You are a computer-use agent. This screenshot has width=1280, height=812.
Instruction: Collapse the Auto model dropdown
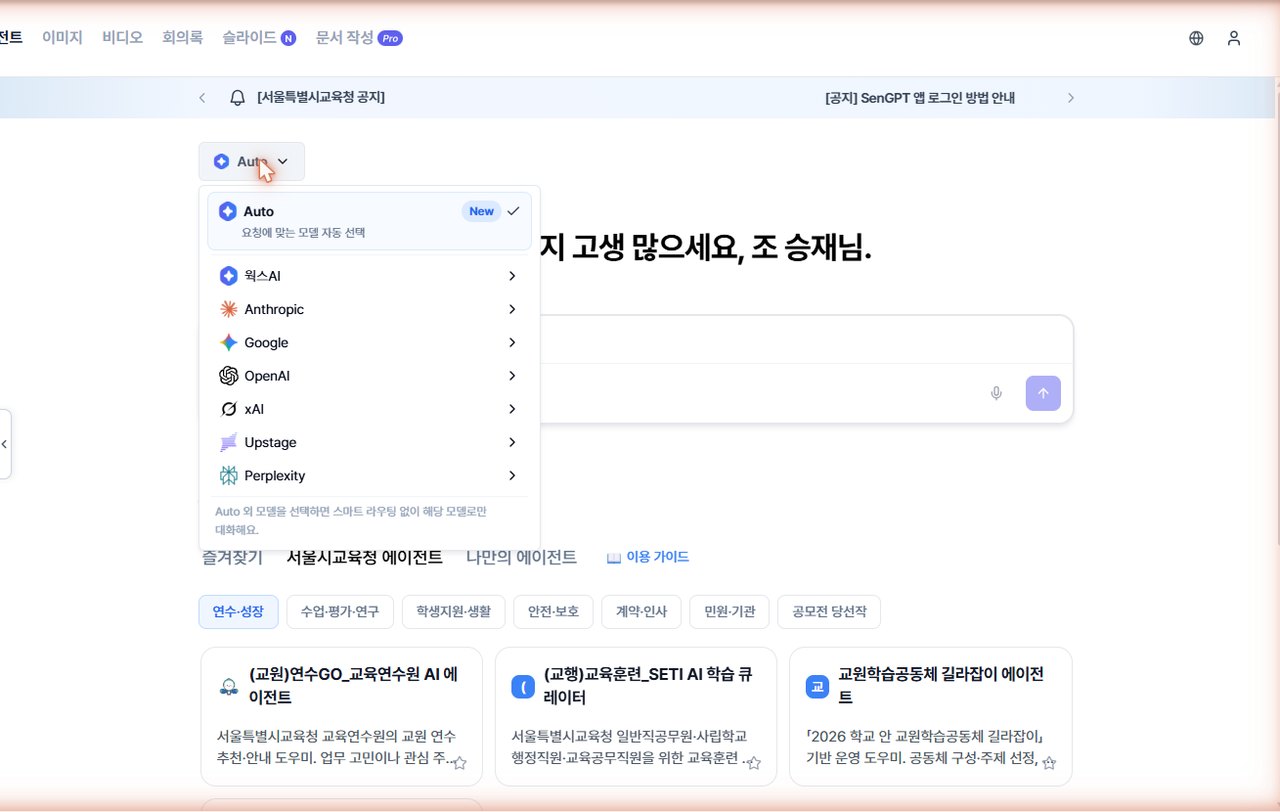(x=252, y=161)
